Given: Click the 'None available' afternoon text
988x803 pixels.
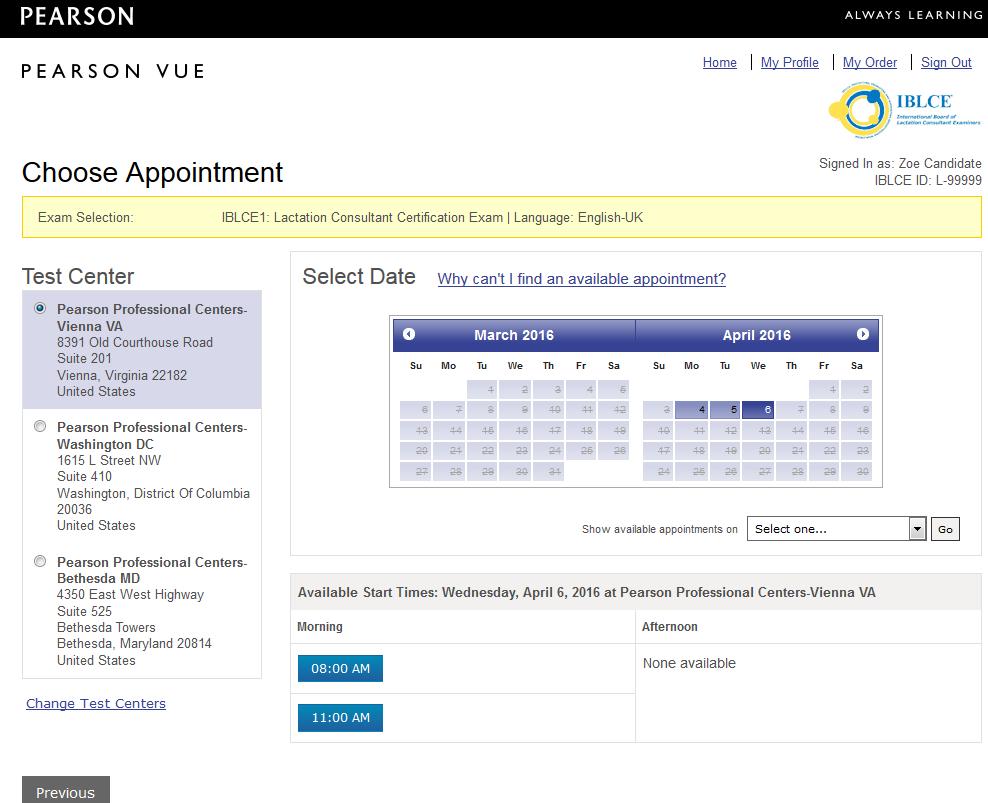Looking at the screenshot, I should coord(689,663).
